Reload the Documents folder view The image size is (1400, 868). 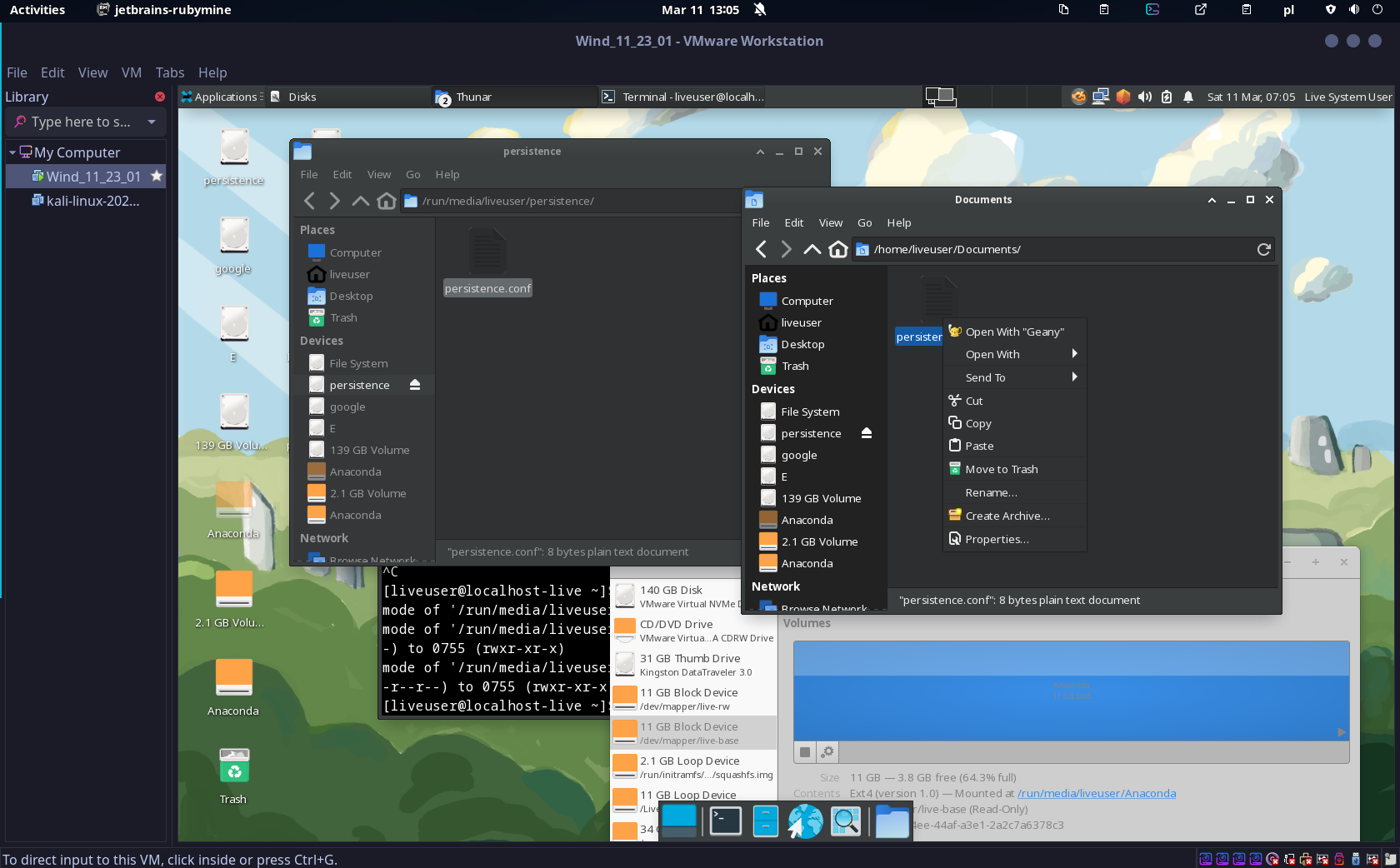[1264, 249]
